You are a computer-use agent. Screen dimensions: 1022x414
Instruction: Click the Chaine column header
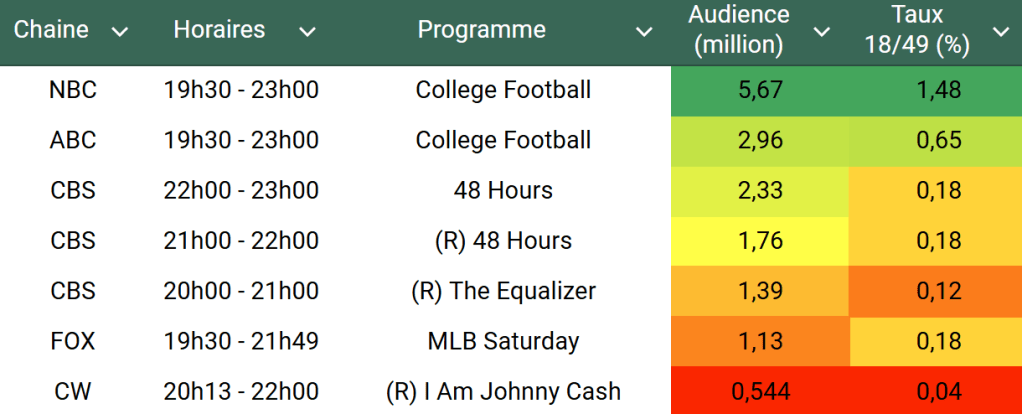click(52, 30)
